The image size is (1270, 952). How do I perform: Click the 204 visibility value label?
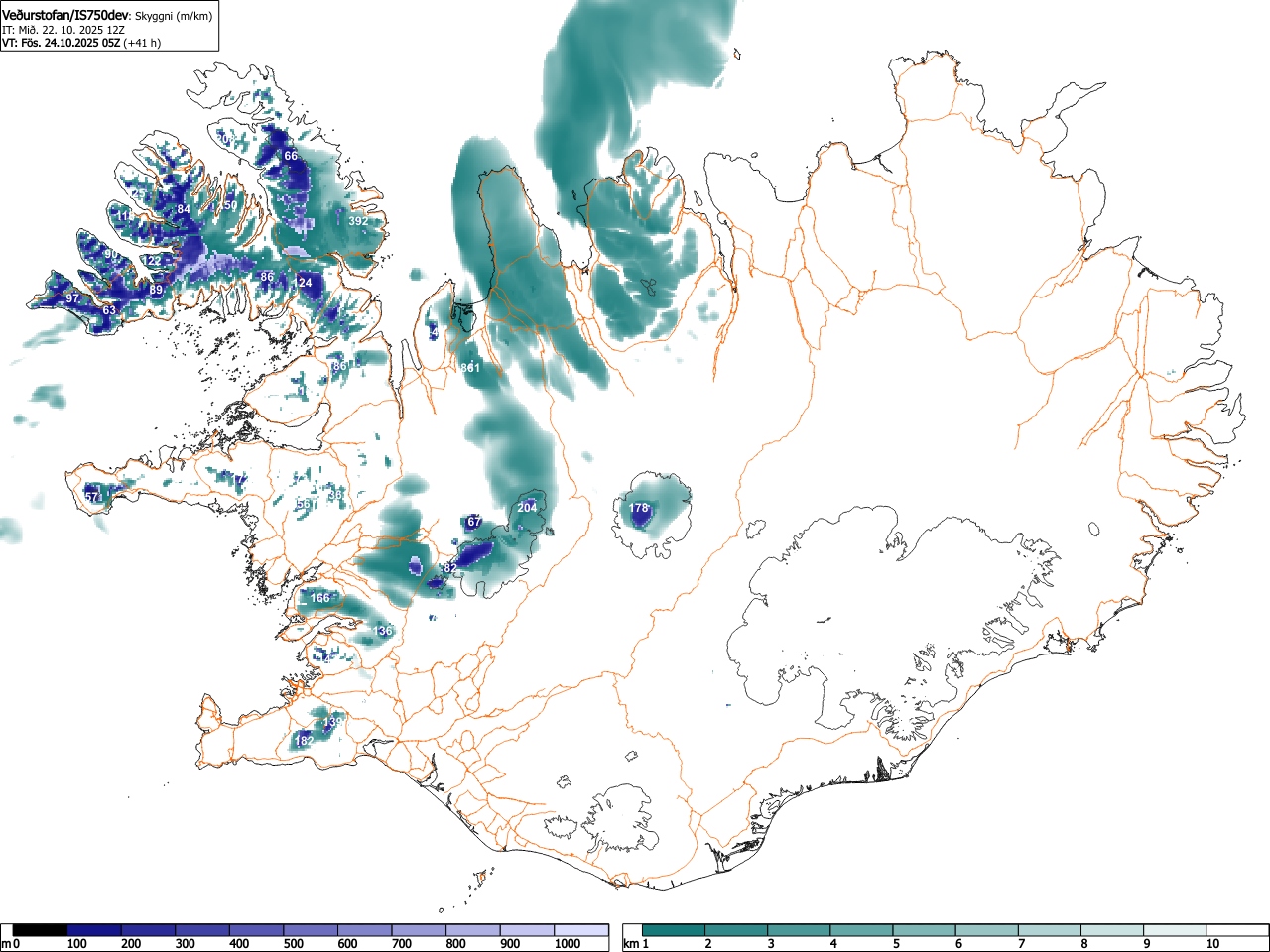pyautogui.click(x=527, y=507)
